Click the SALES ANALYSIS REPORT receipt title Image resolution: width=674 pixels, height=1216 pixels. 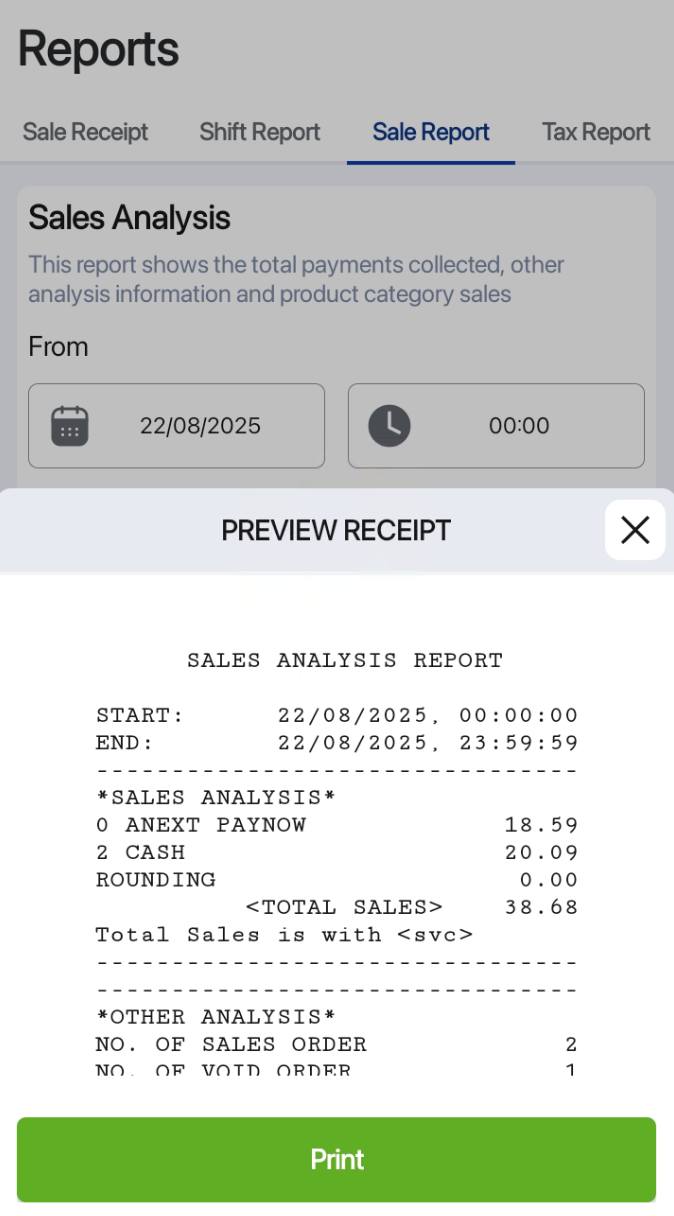click(345, 661)
